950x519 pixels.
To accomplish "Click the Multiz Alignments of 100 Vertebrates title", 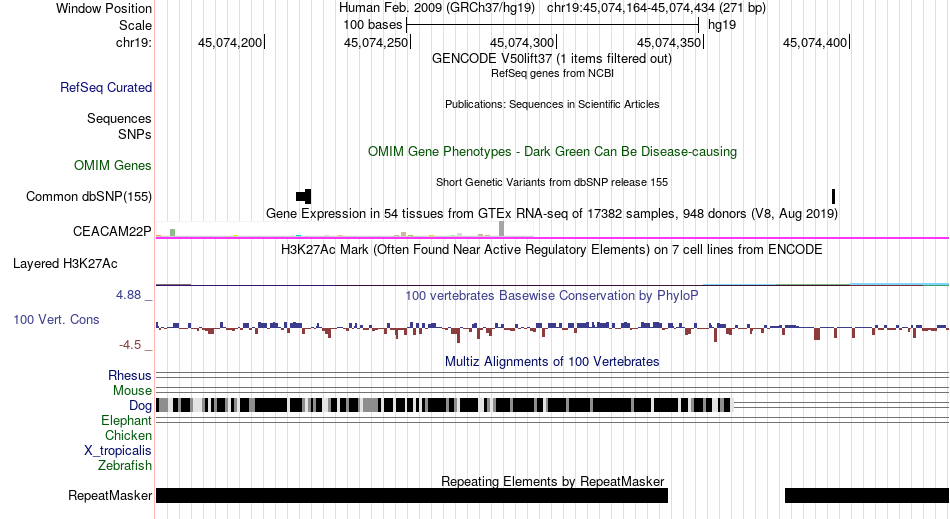I will [x=552, y=362].
